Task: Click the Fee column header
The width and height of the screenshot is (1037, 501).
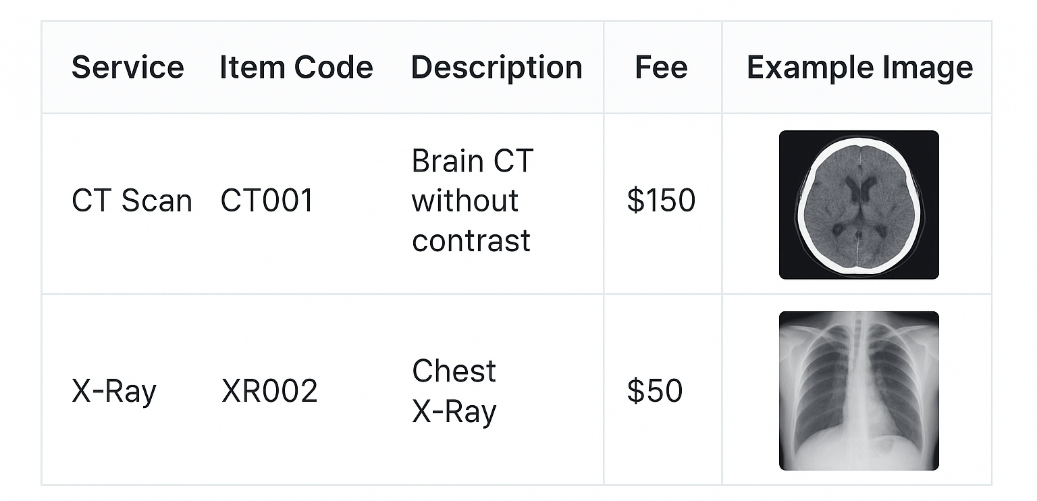Action: coord(661,68)
